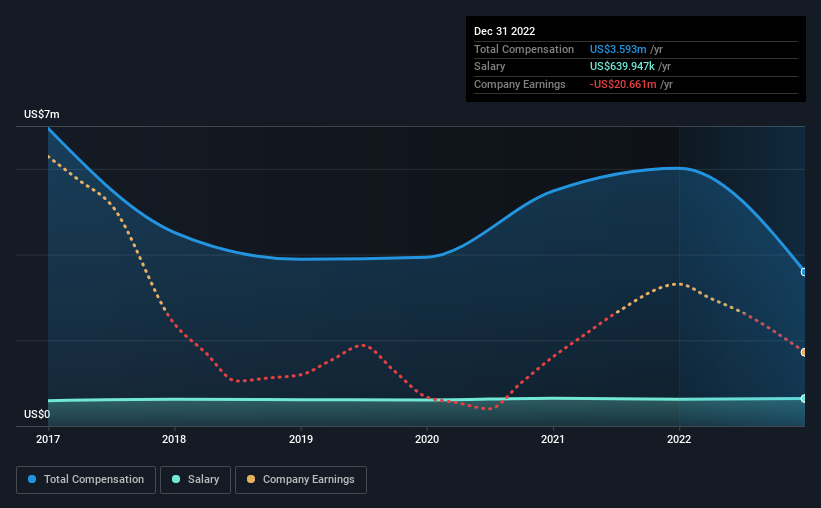Click the Dec 31 2022 tooltip date
This screenshot has width=821, height=508.
pyautogui.click(x=504, y=31)
